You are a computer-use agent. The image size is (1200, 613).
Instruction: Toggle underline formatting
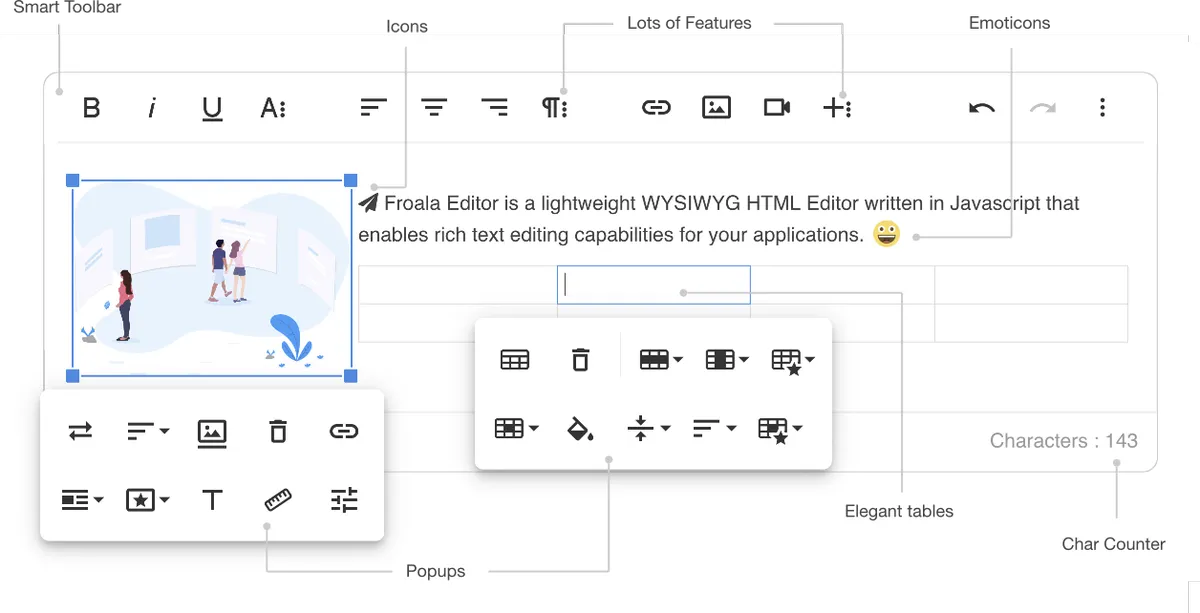click(x=212, y=107)
